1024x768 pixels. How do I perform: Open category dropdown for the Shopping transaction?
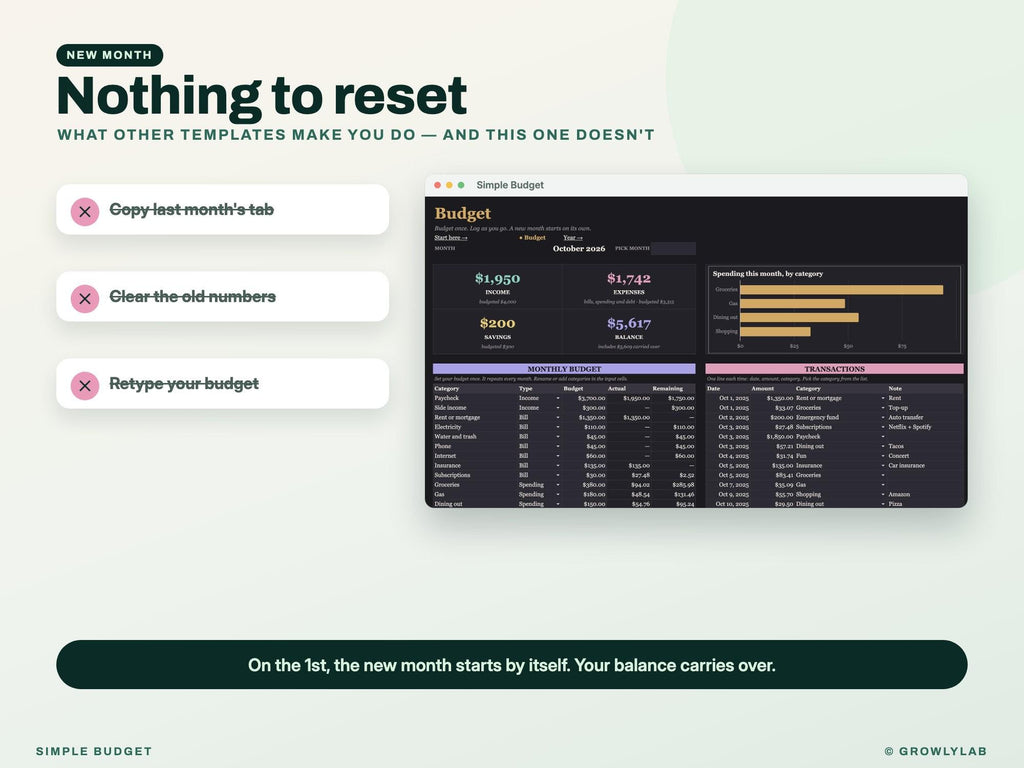883,494
